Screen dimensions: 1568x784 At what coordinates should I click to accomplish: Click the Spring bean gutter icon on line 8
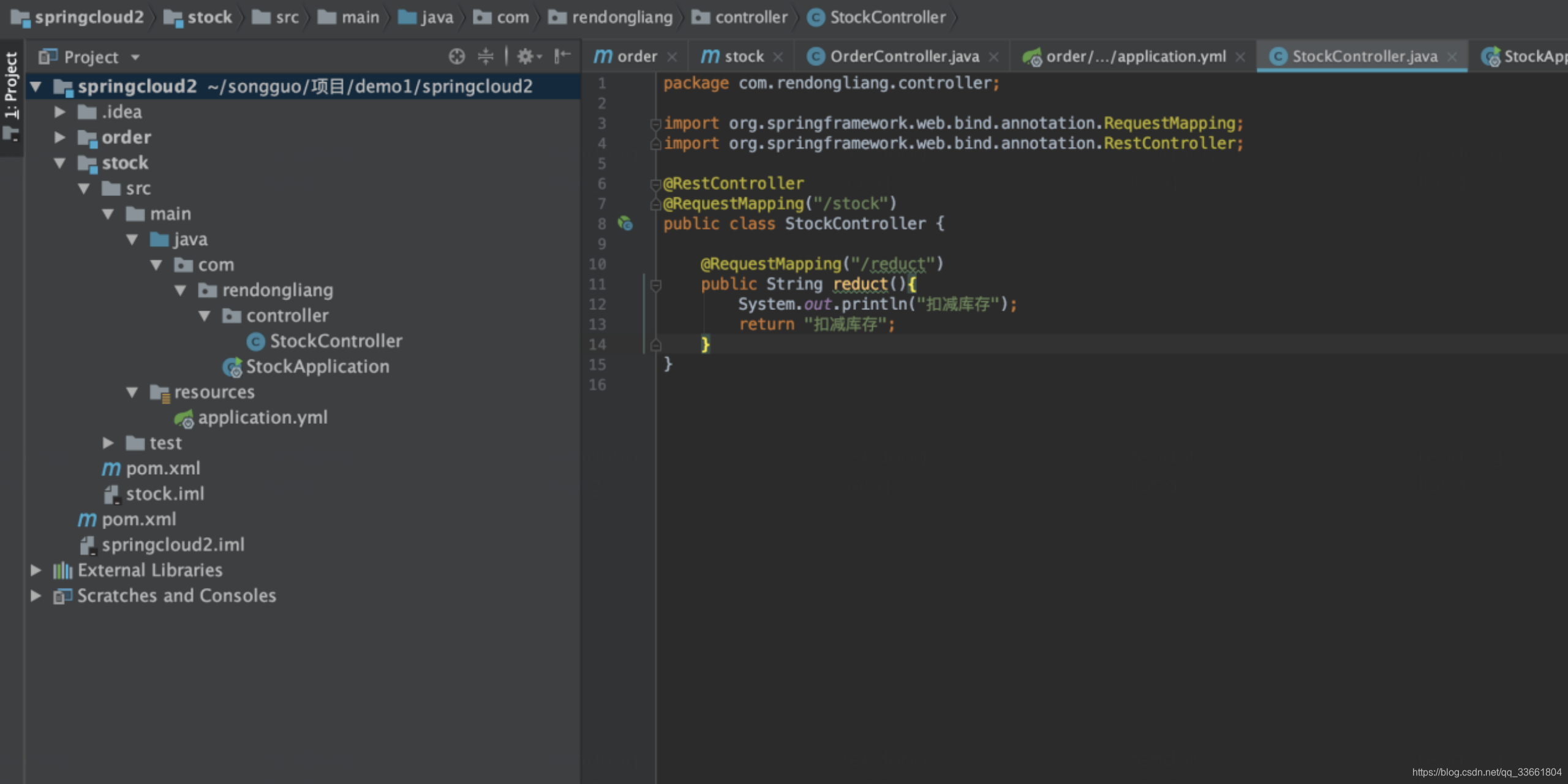click(x=625, y=223)
